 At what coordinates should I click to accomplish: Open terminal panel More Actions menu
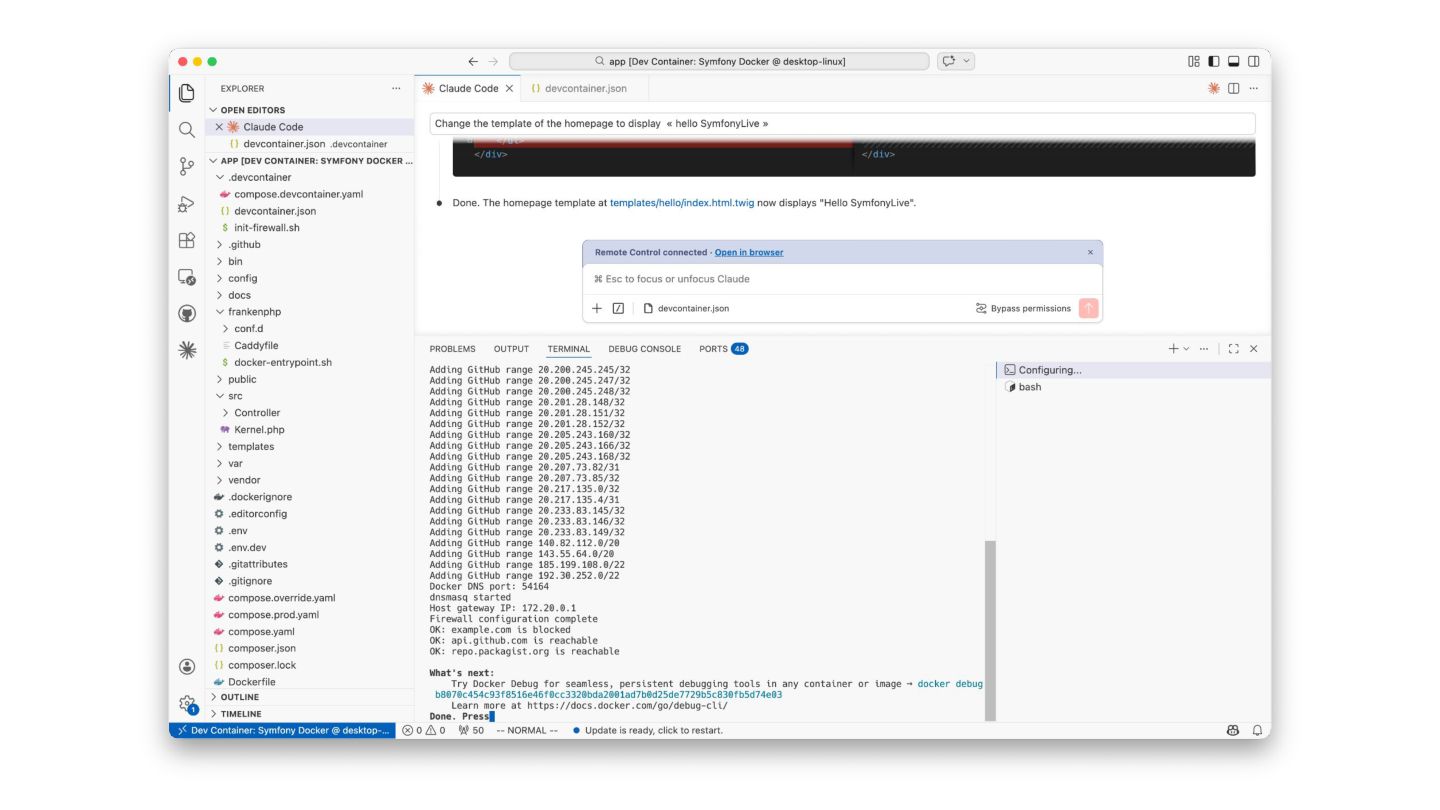click(1204, 348)
